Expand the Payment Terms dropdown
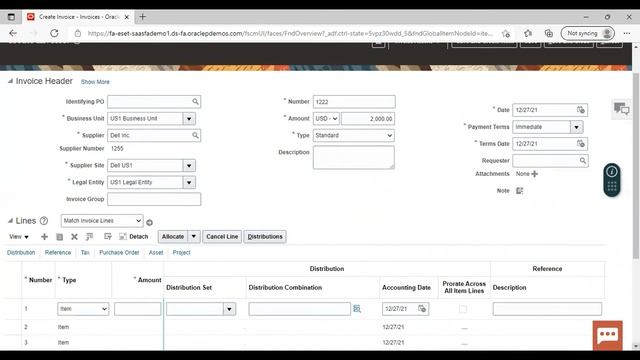The width and height of the screenshot is (640, 360). pos(576,127)
